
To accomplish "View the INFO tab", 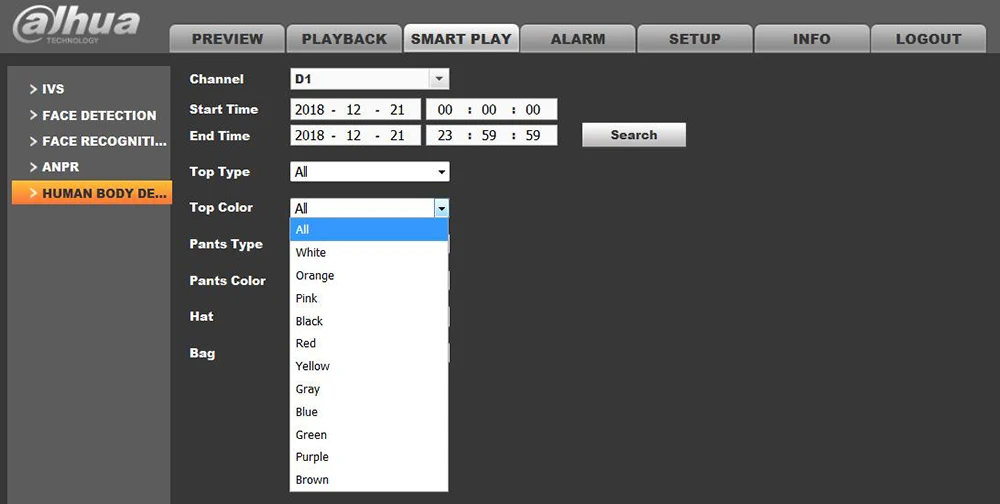I will 811,39.
